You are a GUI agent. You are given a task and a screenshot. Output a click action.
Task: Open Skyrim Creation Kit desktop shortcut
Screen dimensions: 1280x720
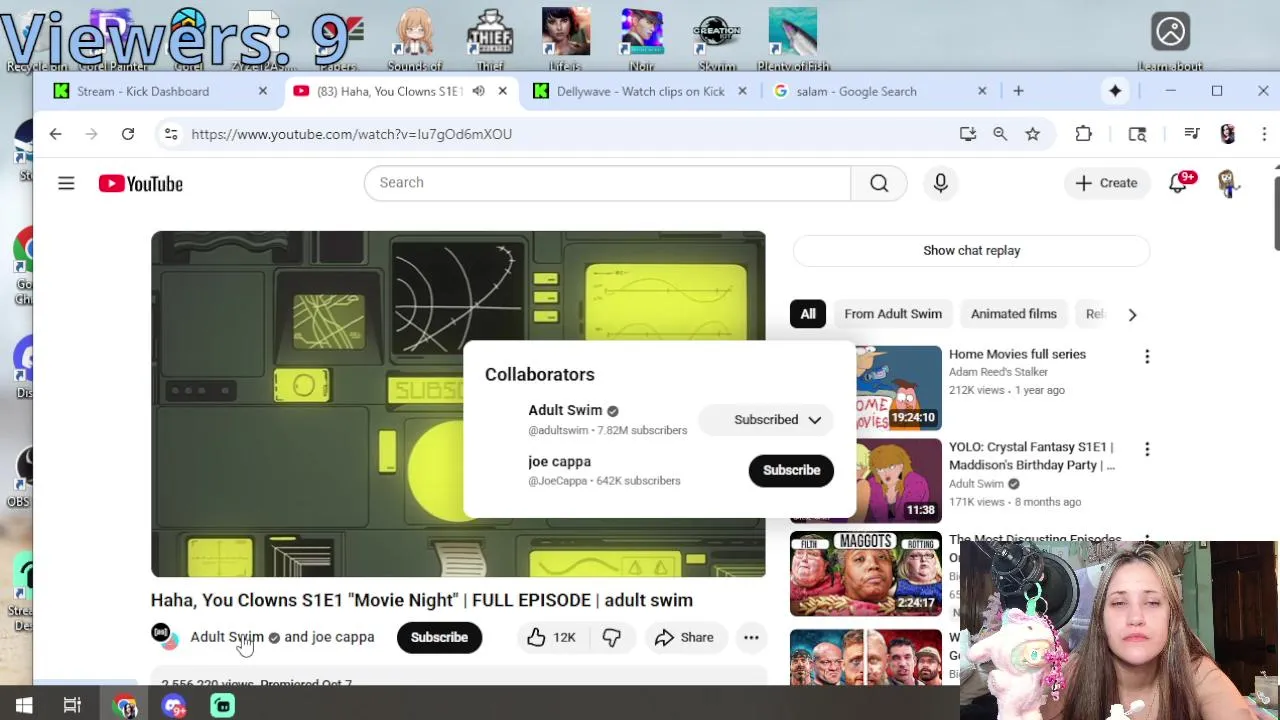pyautogui.click(x=717, y=40)
